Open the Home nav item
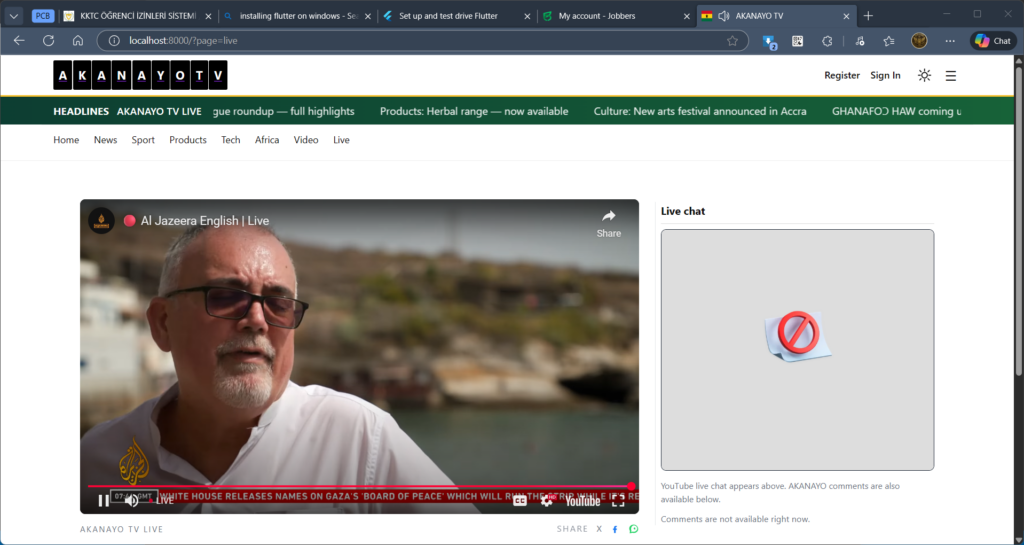 (66, 140)
